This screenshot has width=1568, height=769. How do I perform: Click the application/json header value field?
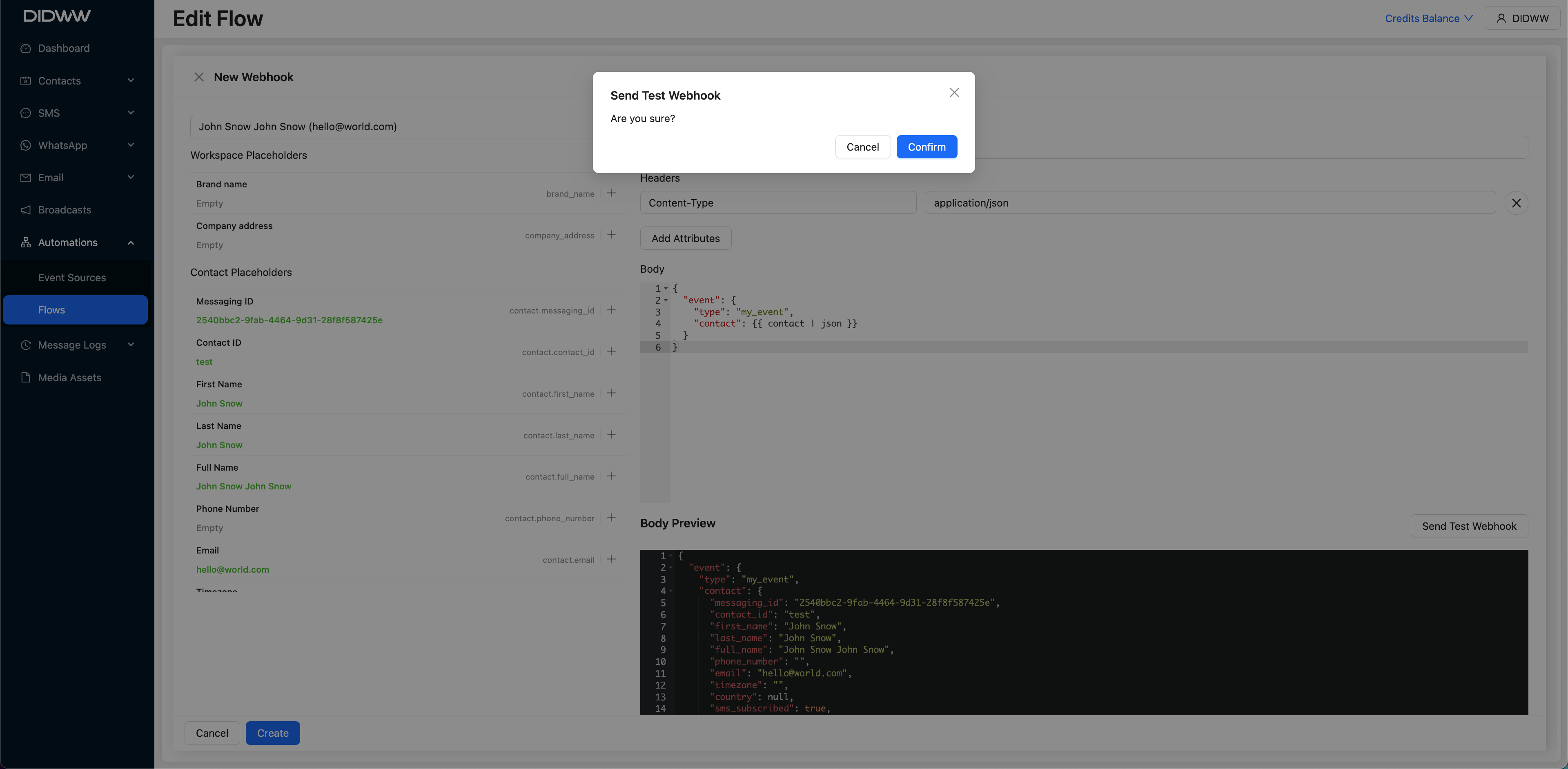tap(1209, 203)
